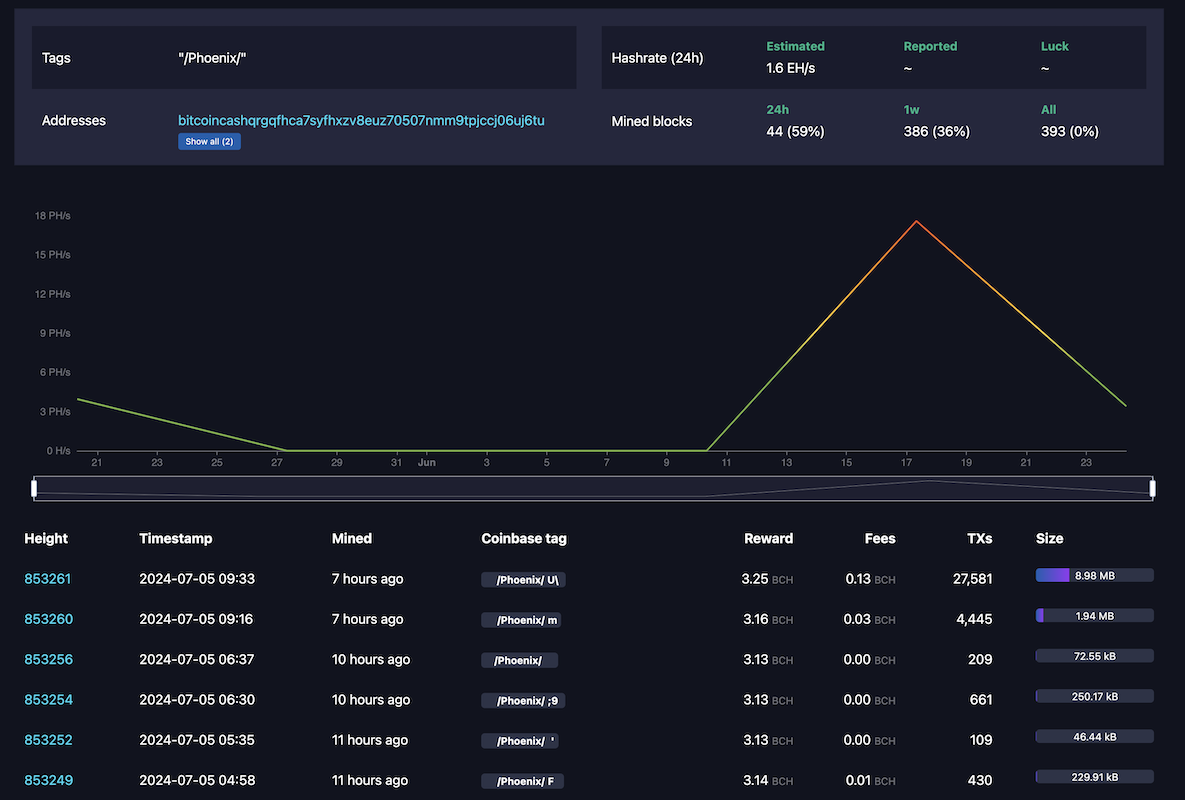
Task: Click the Luck column header
Action: (x=1054, y=46)
